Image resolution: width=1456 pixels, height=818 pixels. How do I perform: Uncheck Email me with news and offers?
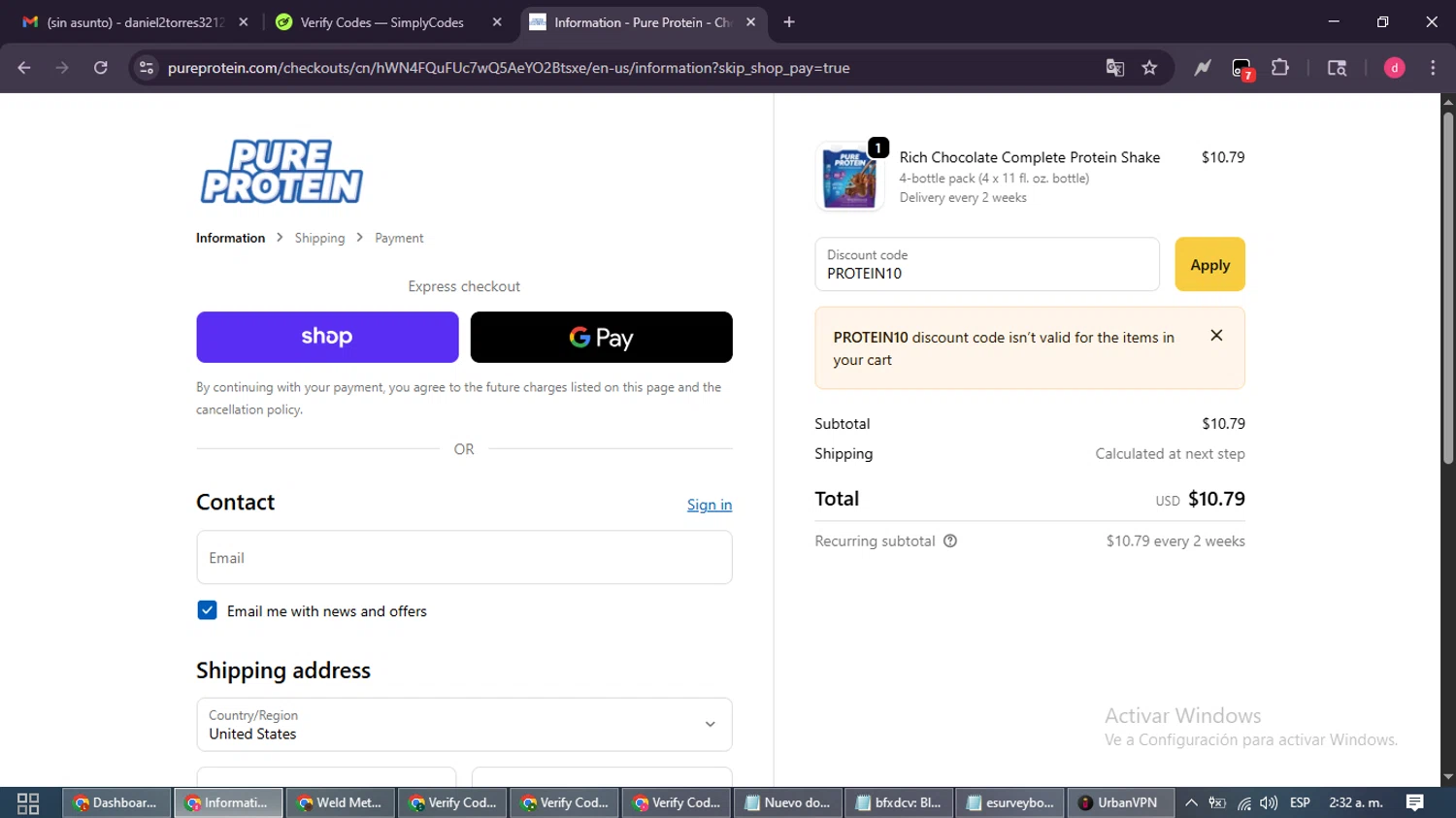[207, 610]
